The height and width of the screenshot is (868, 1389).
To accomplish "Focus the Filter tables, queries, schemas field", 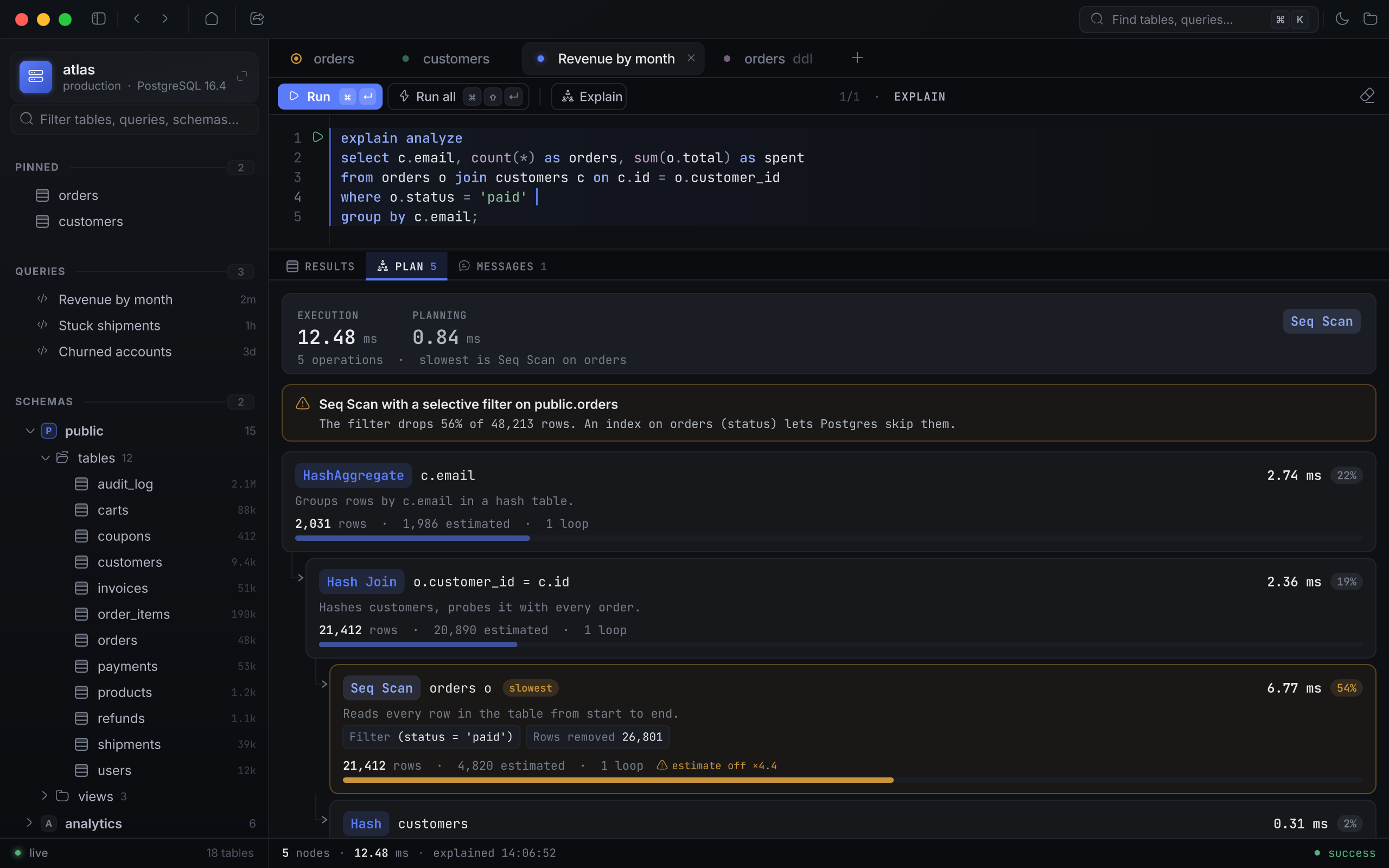I will point(135,119).
